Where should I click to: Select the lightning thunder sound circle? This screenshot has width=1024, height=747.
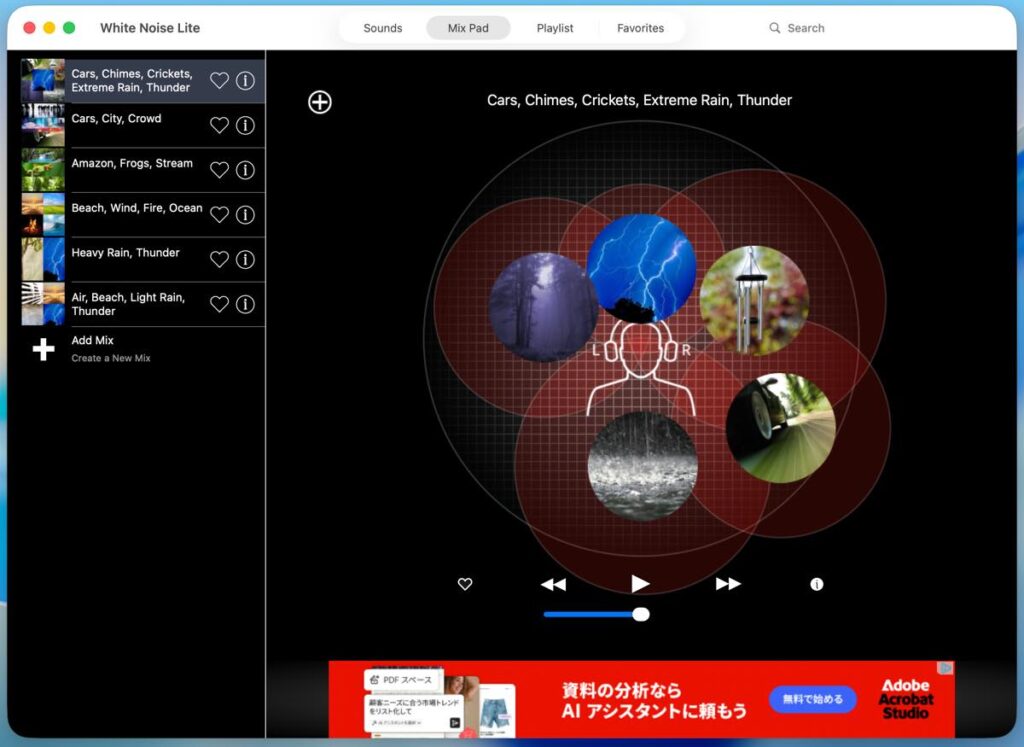[640, 262]
